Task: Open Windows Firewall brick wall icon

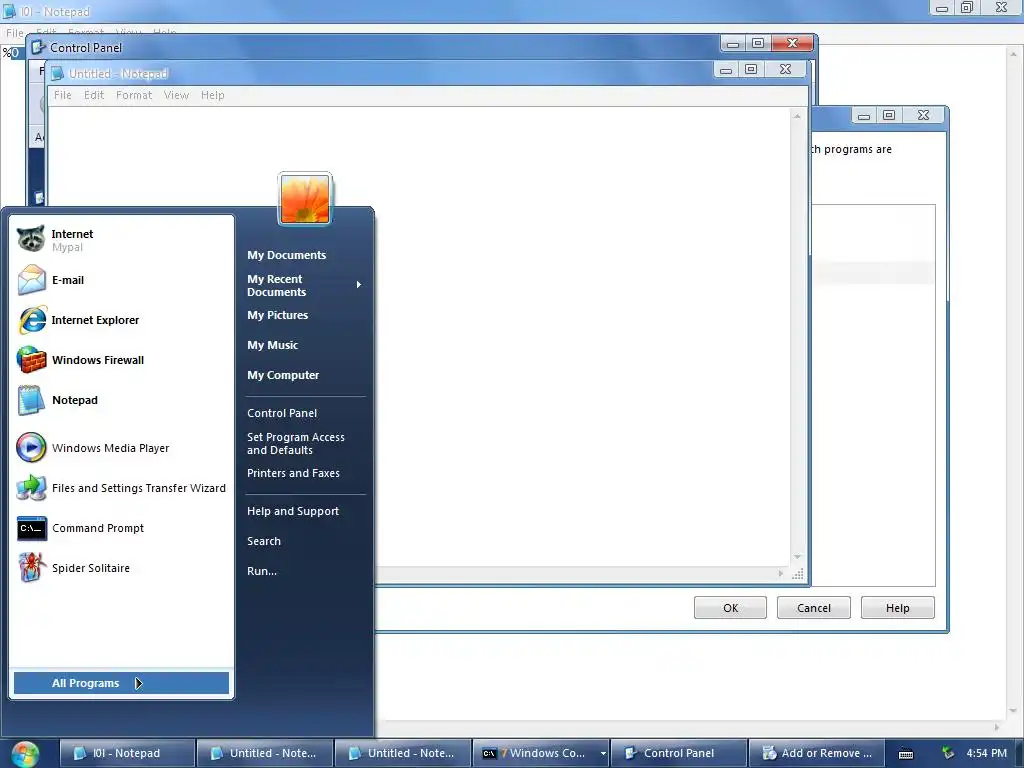Action: pos(31,360)
